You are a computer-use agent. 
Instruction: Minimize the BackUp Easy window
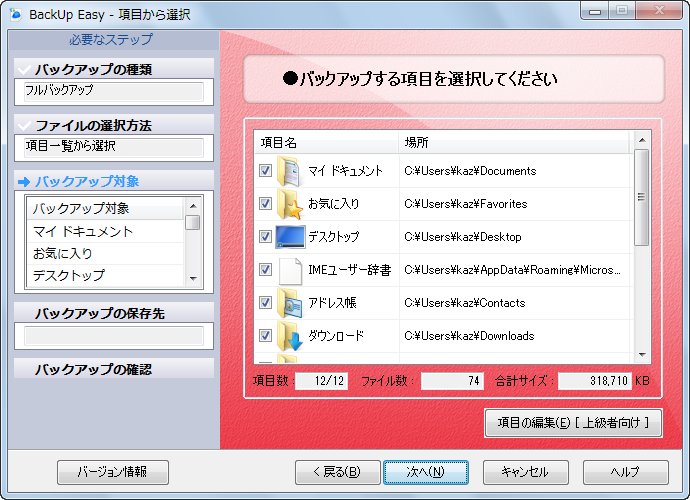point(595,11)
